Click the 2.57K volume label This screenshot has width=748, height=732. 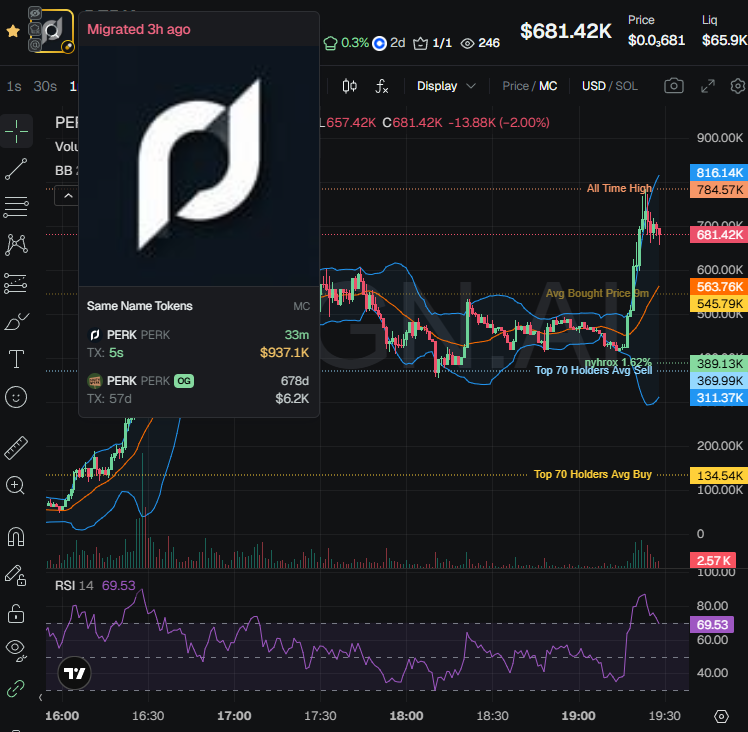click(714, 560)
